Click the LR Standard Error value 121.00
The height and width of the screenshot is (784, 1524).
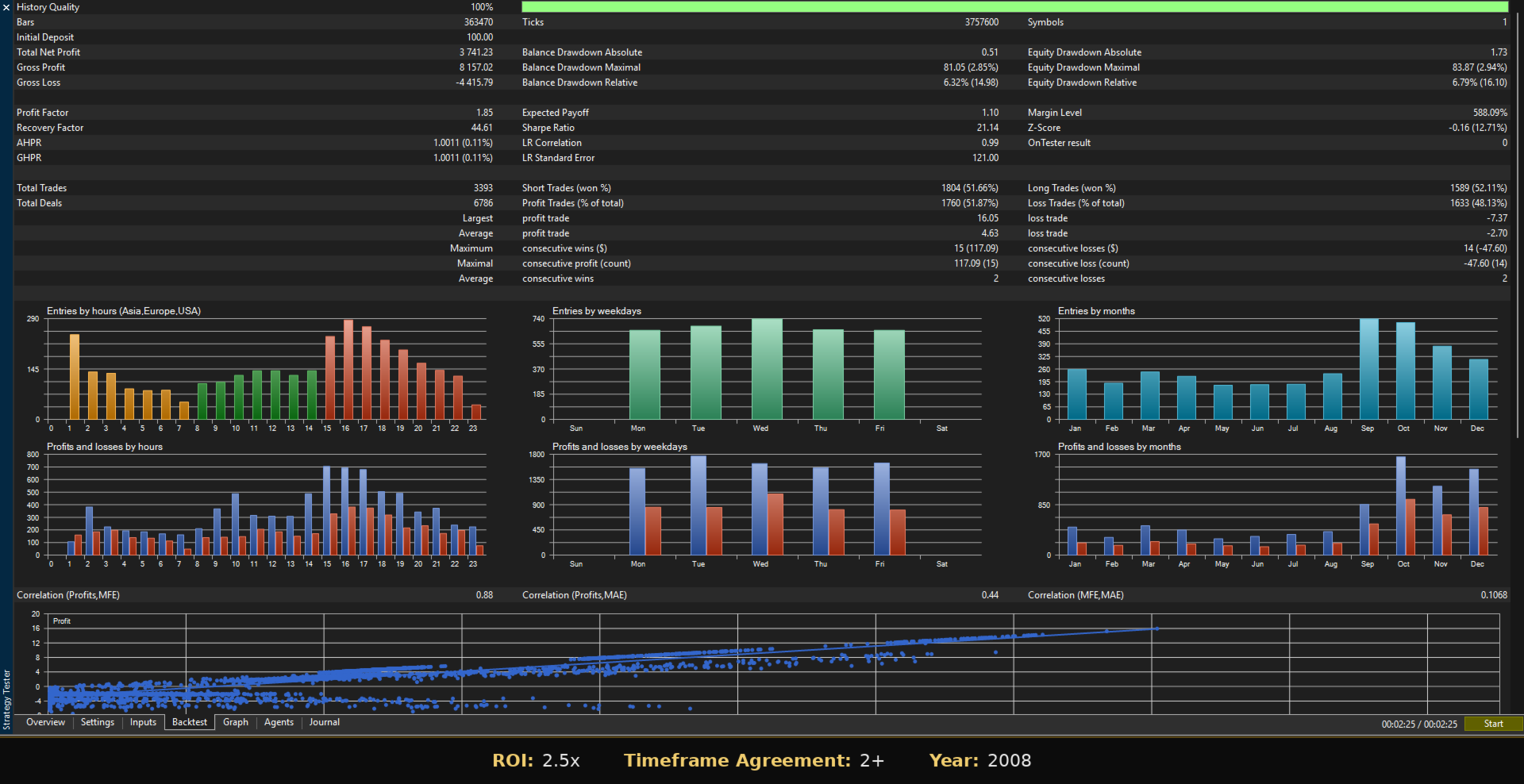[985, 158]
